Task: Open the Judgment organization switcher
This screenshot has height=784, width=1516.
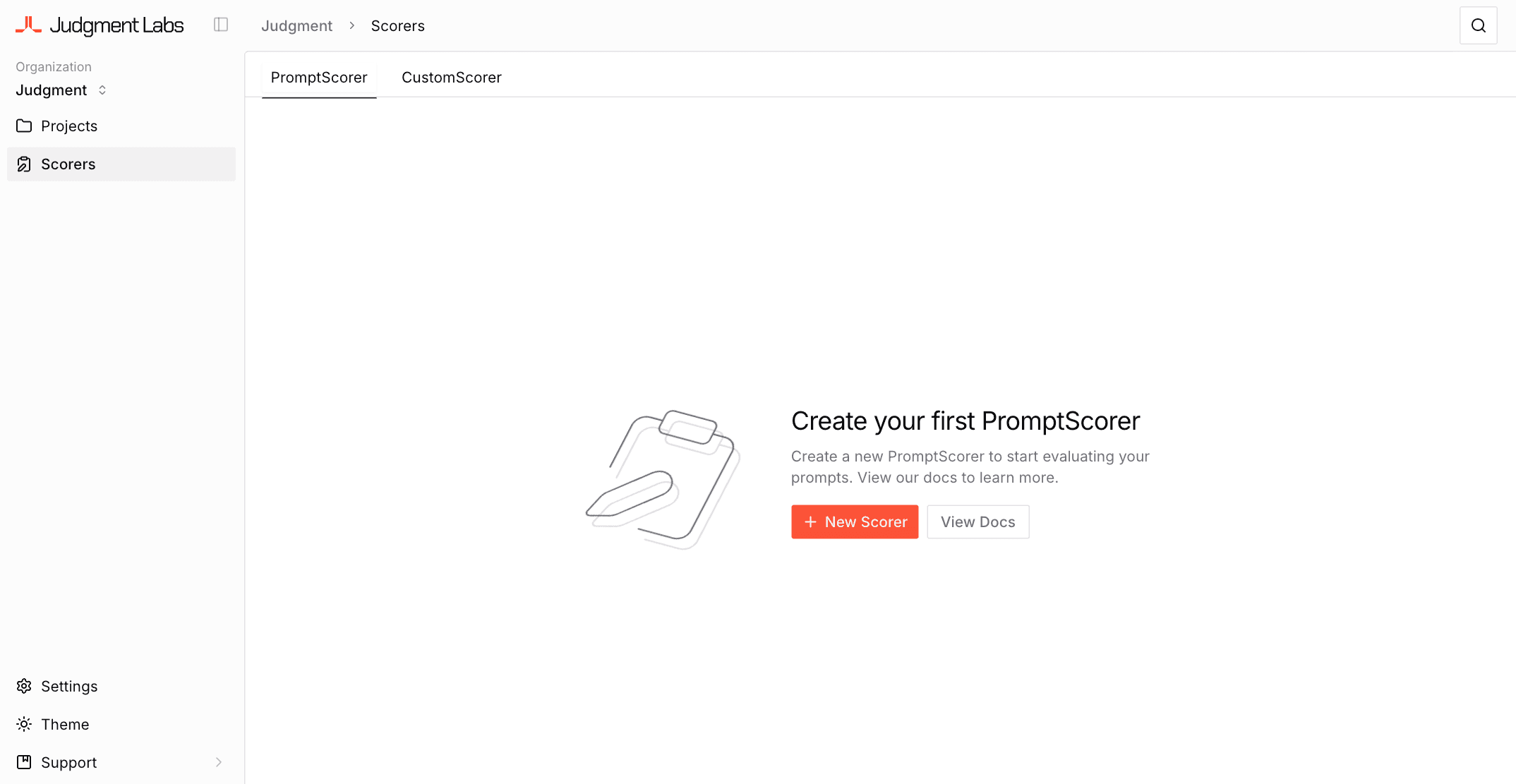Action: (61, 90)
